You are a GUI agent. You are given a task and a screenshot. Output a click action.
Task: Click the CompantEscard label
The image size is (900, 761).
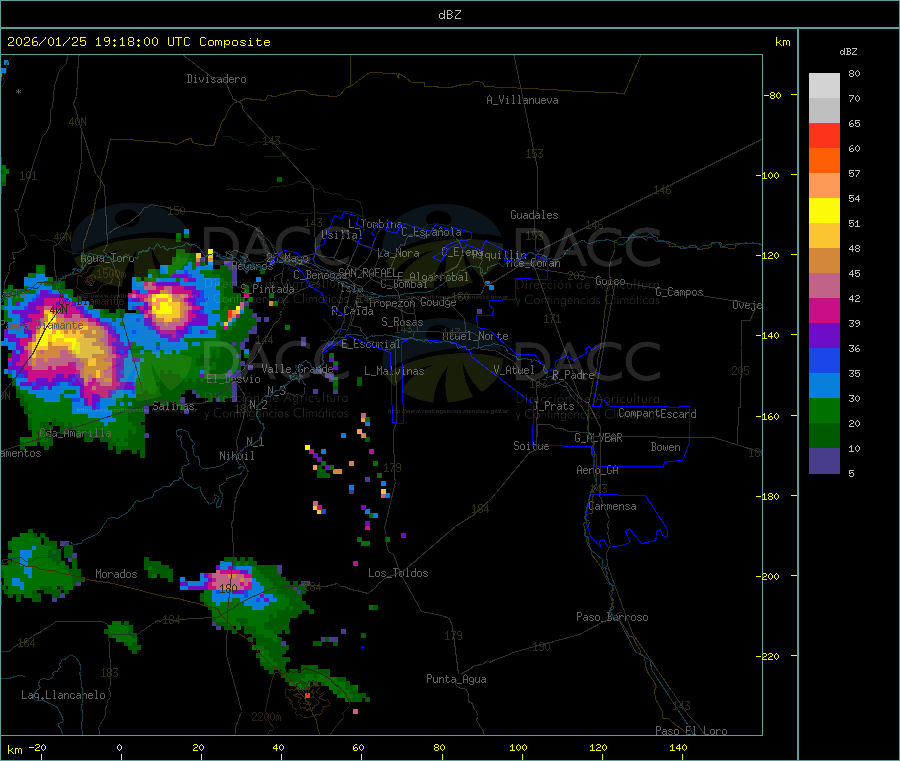tap(657, 414)
